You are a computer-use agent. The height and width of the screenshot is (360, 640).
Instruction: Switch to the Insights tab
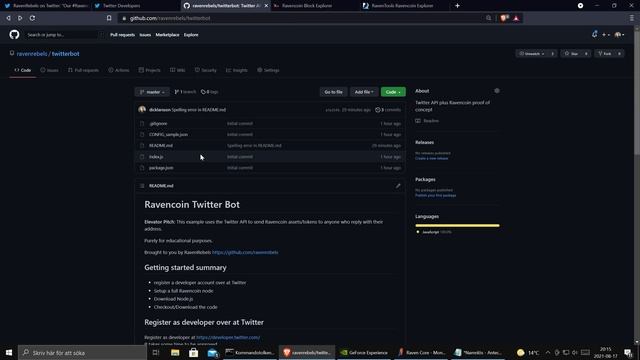(x=237, y=70)
